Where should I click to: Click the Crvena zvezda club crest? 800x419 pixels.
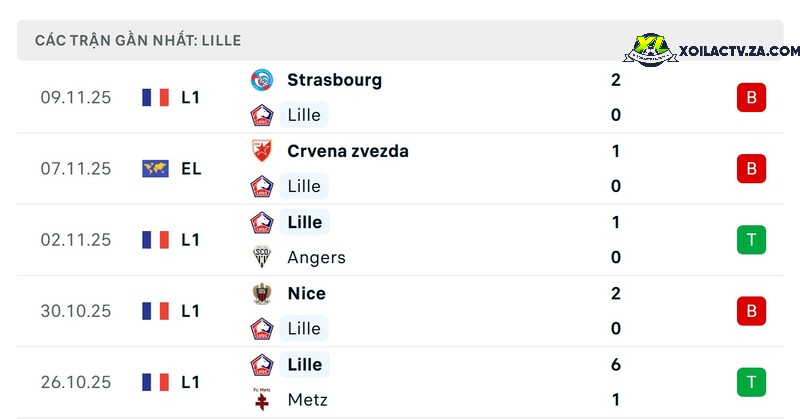(x=262, y=151)
